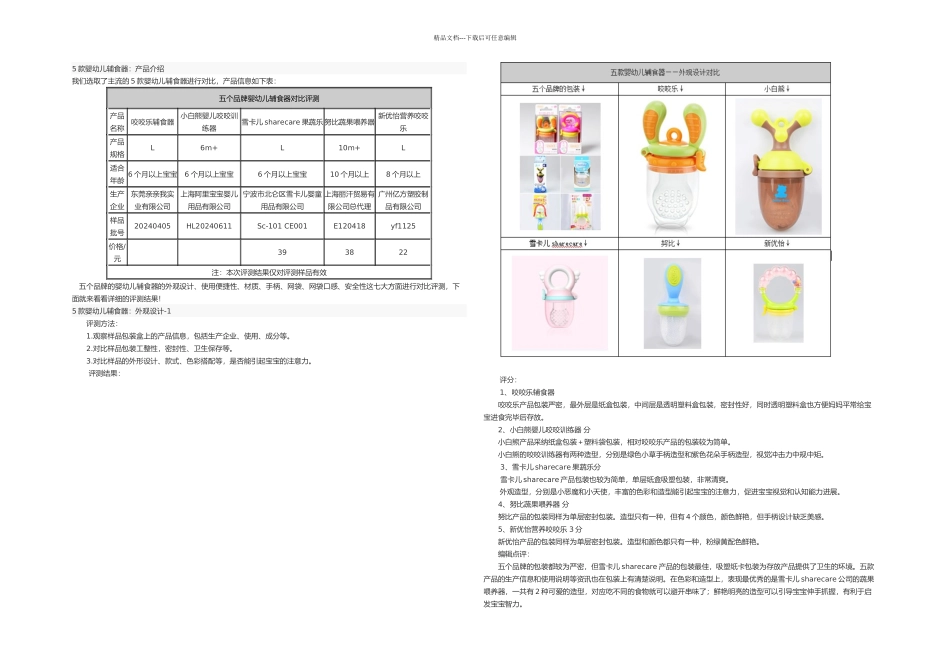Click the 产品规格 row header

pos(117,148)
